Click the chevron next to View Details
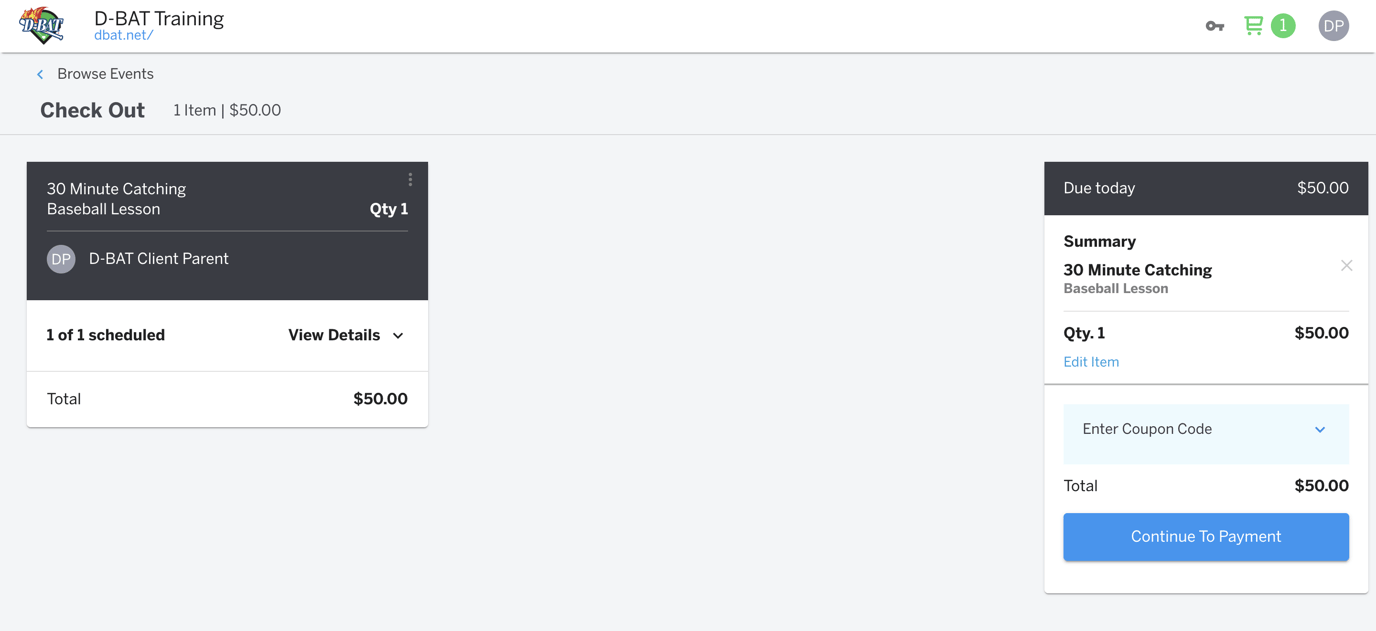This screenshot has width=1376, height=631. coord(398,336)
